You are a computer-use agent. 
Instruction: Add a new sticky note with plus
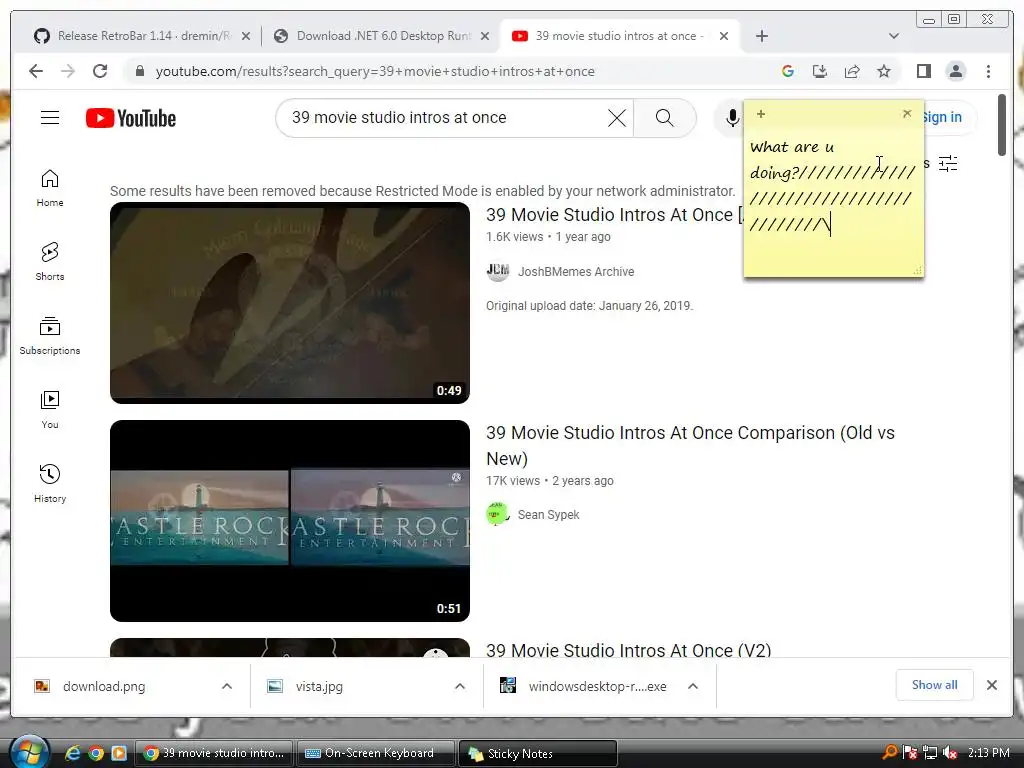761,114
